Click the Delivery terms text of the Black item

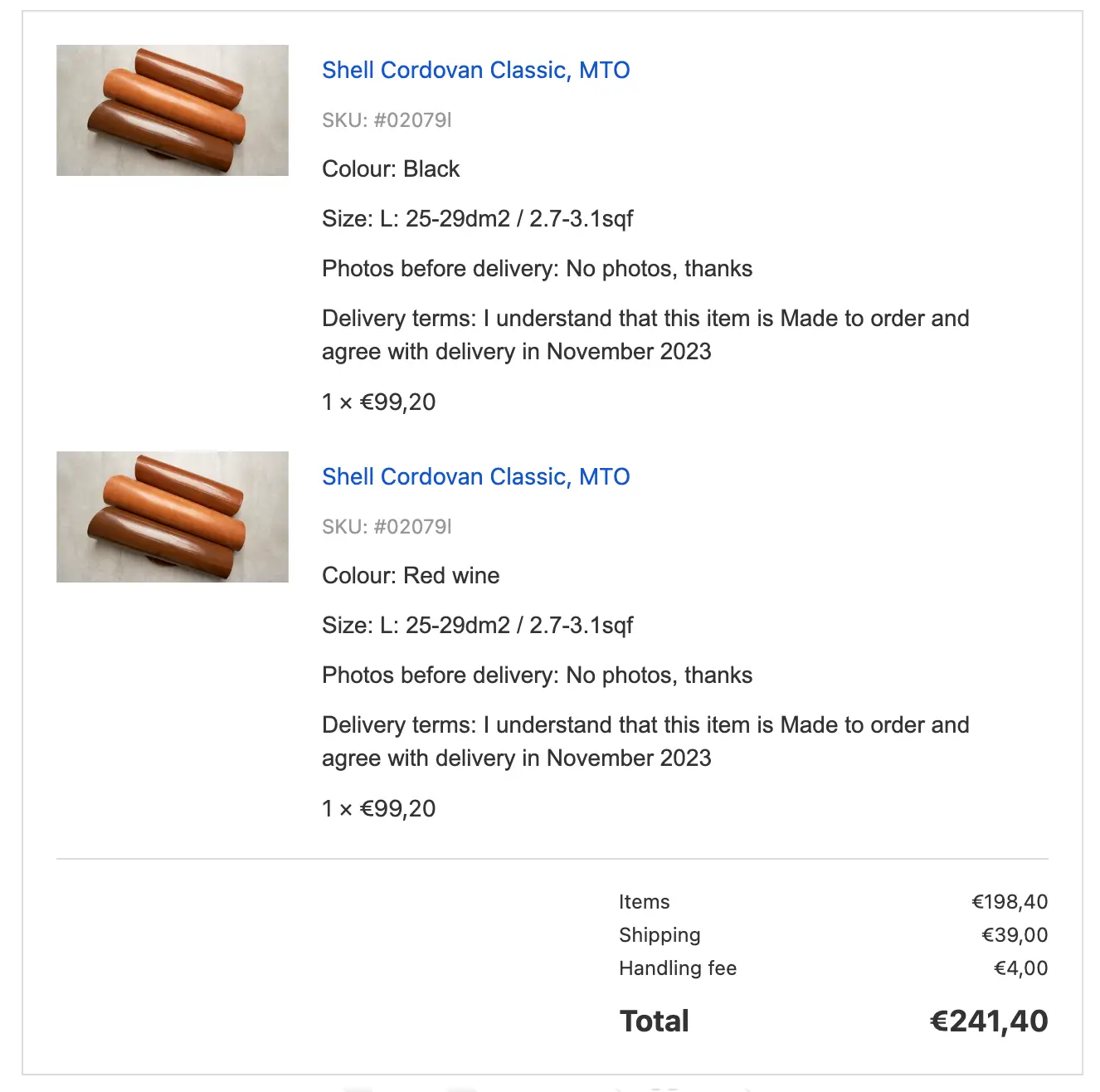[645, 335]
